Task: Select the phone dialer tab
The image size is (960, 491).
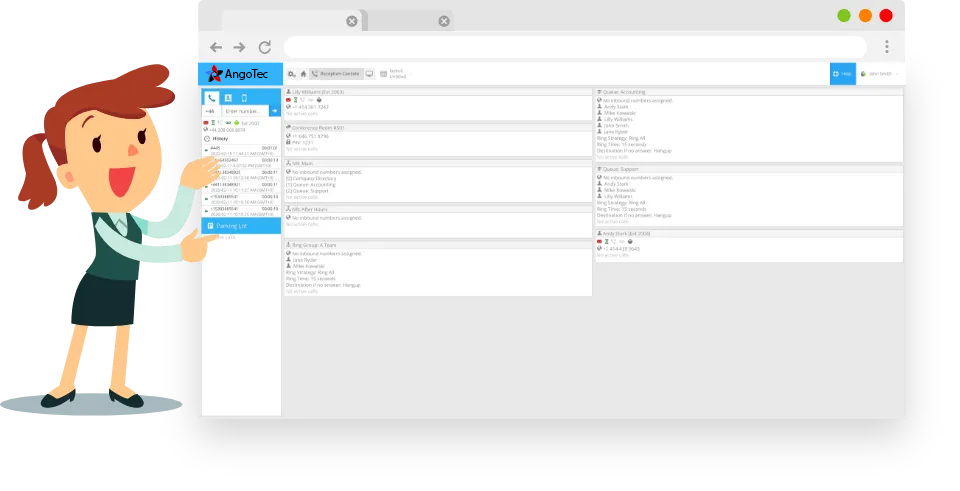Action: (211, 98)
